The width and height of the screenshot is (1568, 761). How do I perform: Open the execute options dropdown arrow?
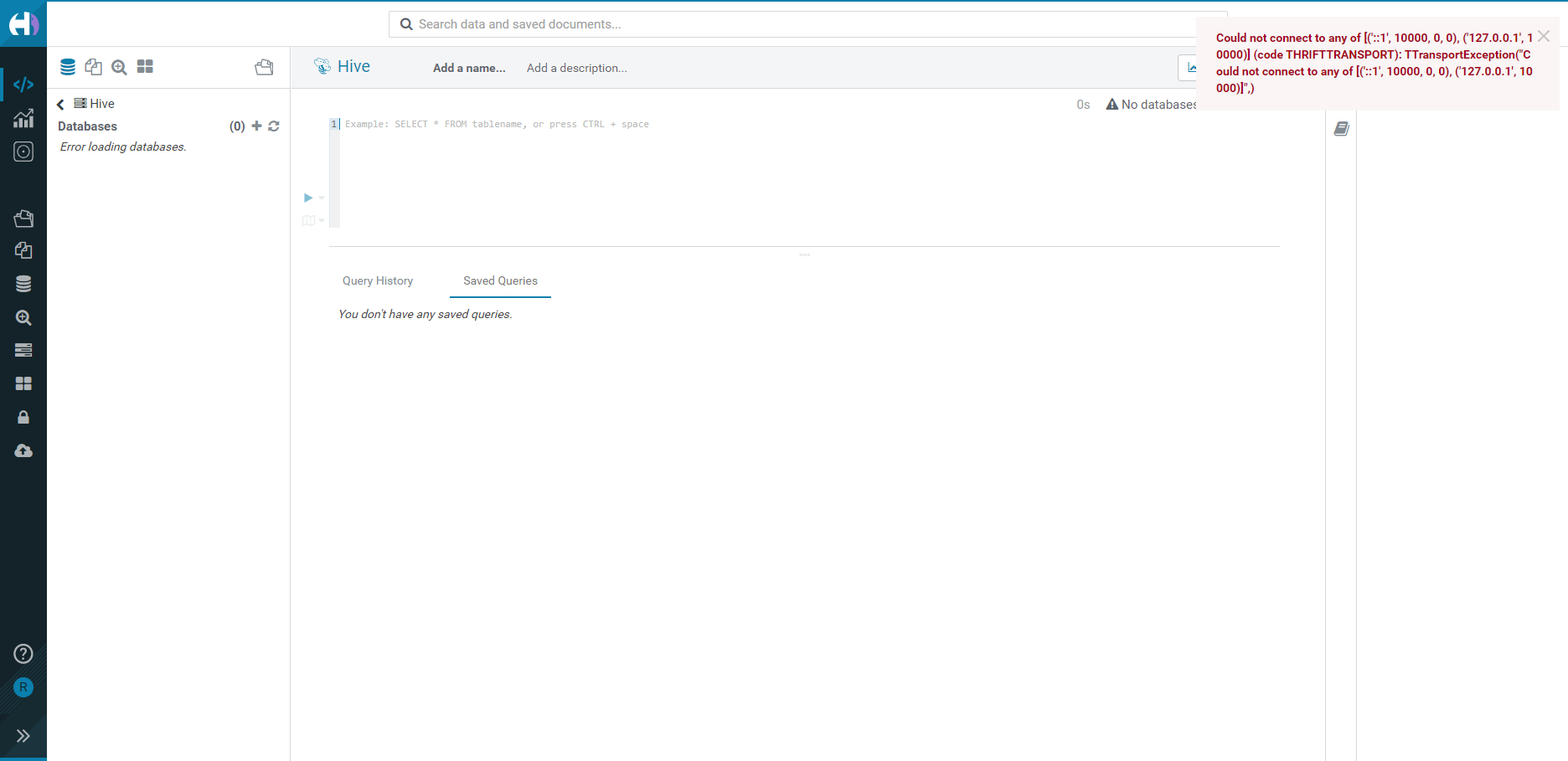(322, 198)
